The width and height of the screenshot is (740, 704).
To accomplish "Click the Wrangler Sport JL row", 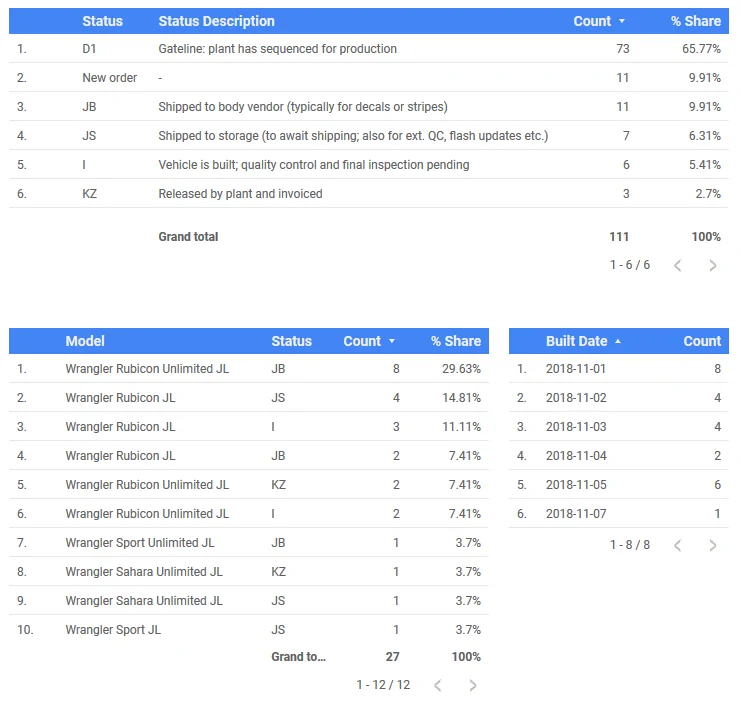I will tap(249, 629).
